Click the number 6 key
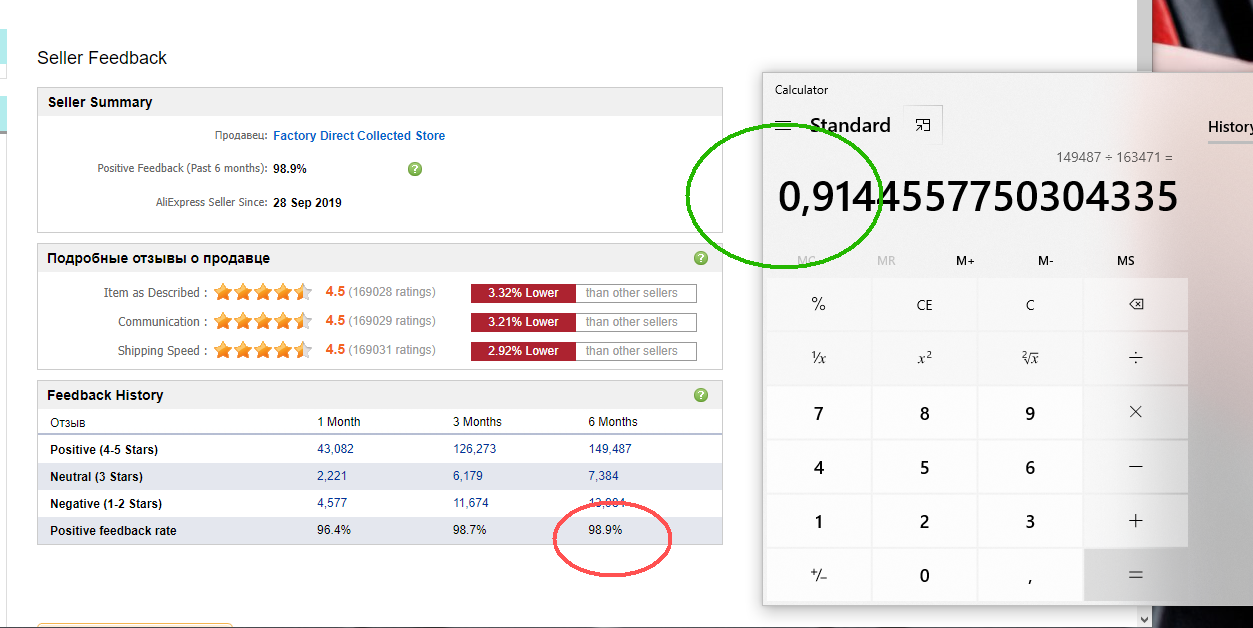 point(1030,467)
